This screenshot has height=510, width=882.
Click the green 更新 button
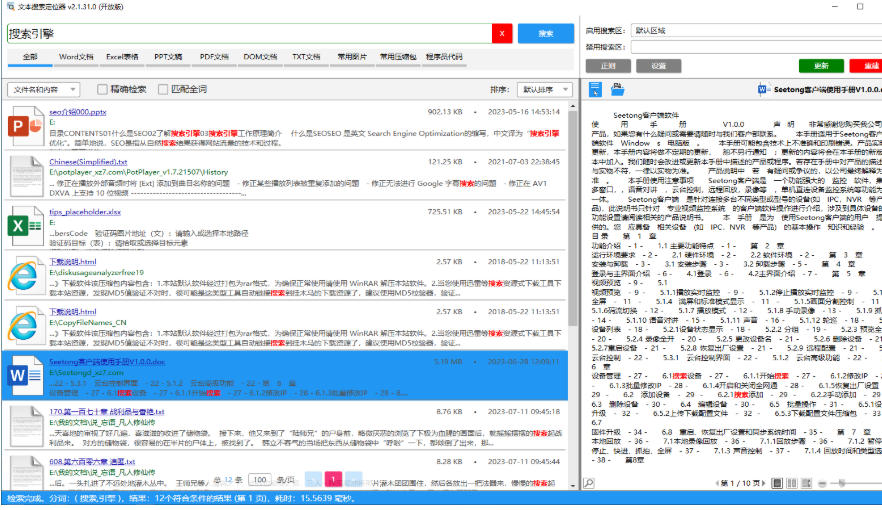(x=820, y=65)
